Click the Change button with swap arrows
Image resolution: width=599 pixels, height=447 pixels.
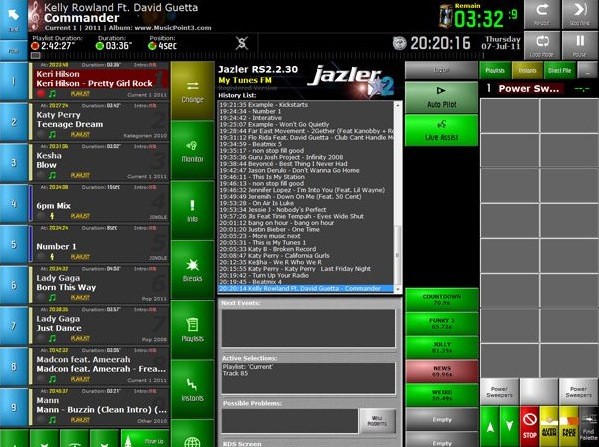click(193, 91)
